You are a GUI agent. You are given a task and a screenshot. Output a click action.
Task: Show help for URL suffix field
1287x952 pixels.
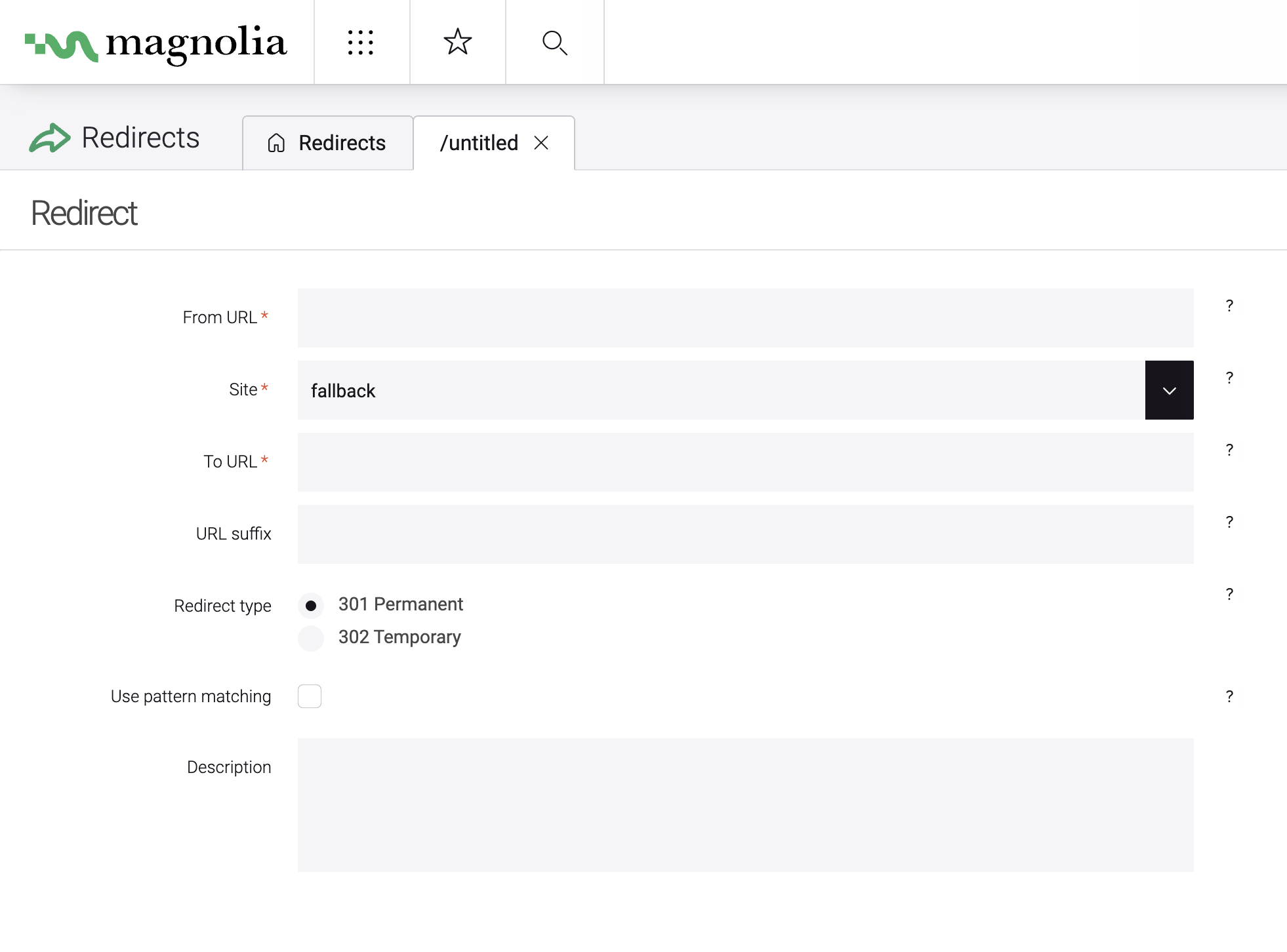click(x=1229, y=522)
